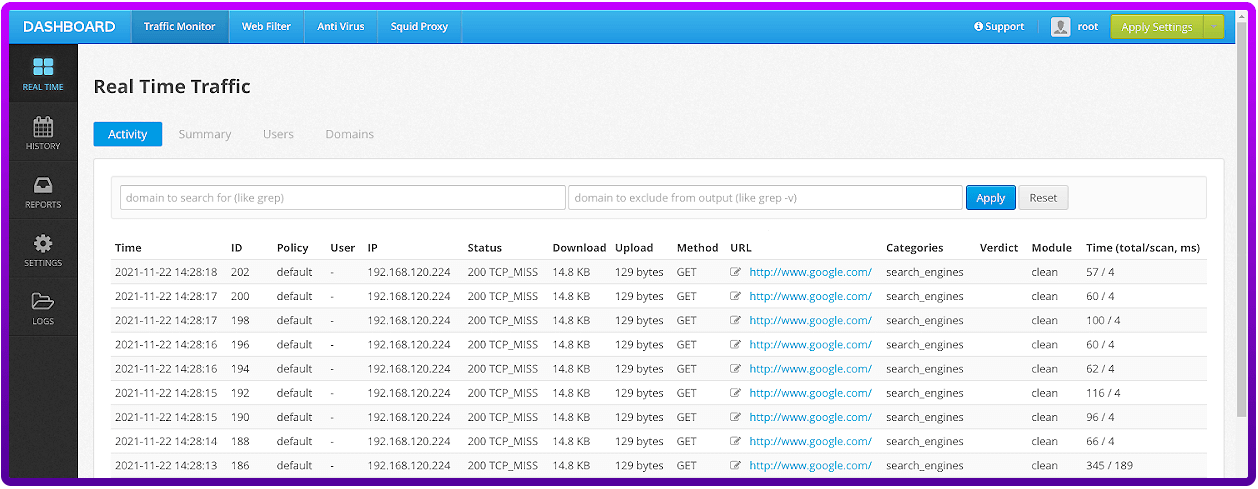Open Settings gear icon in sidebar
Viewport: 1258px width, 489px height.
tap(43, 244)
